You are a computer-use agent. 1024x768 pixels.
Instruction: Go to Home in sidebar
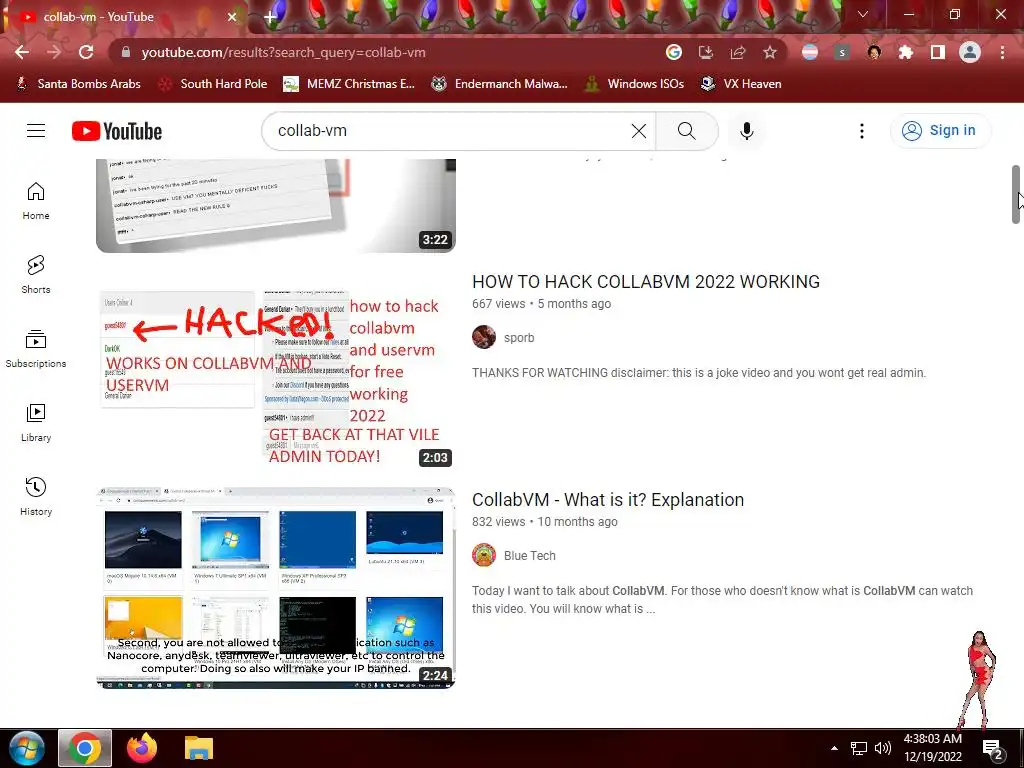tap(36, 200)
